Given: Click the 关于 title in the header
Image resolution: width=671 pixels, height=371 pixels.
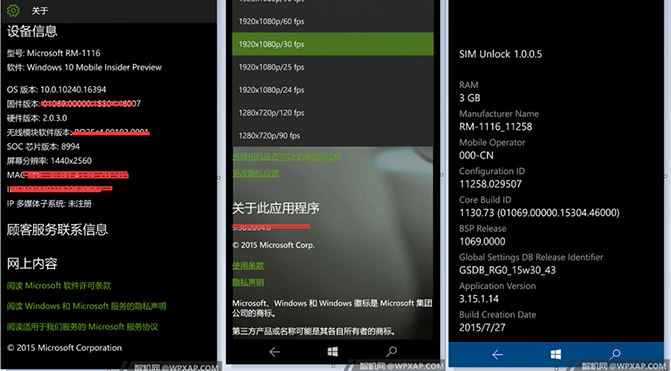Looking at the screenshot, I should [39, 11].
